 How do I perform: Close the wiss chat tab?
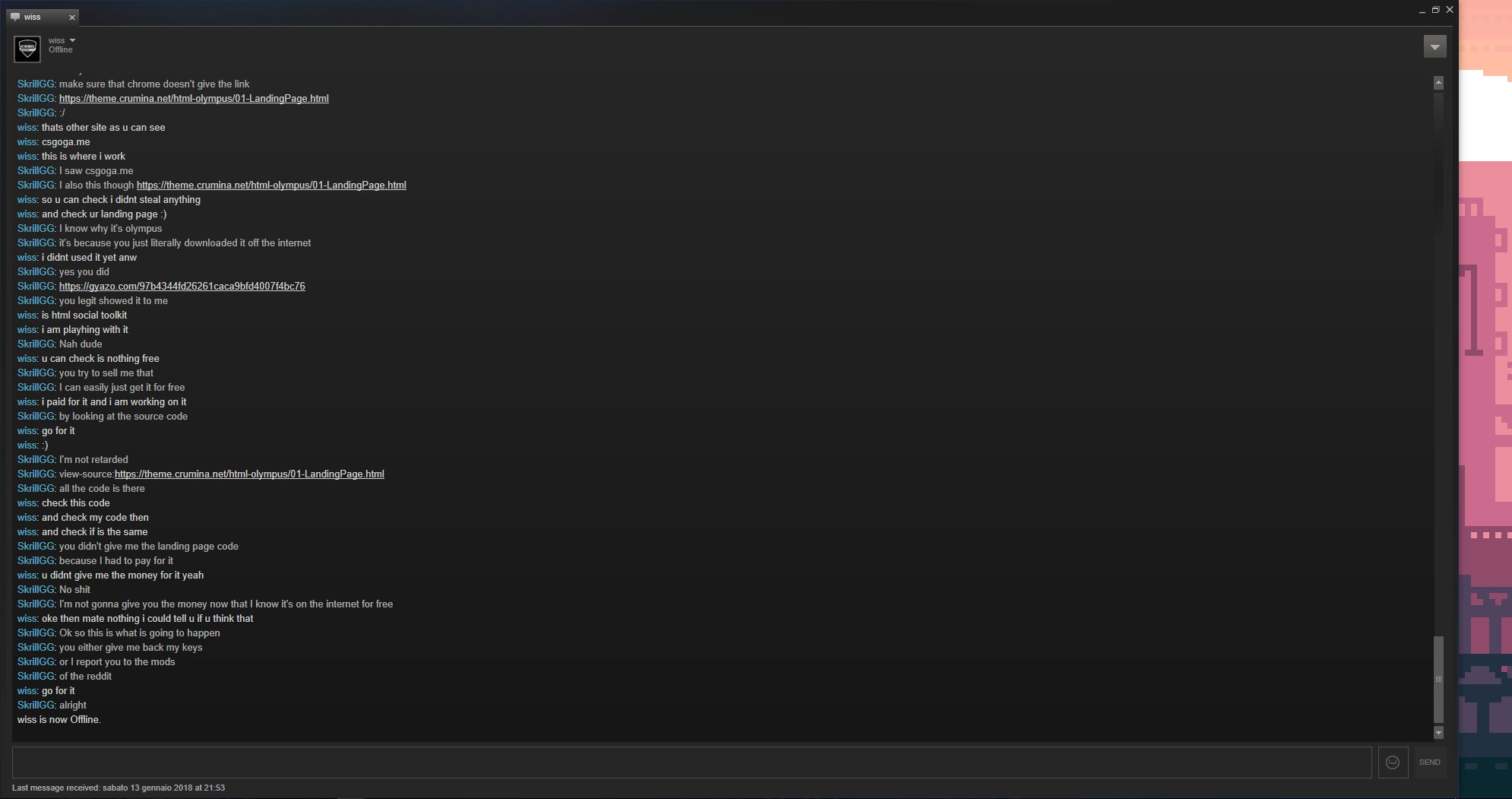72,17
